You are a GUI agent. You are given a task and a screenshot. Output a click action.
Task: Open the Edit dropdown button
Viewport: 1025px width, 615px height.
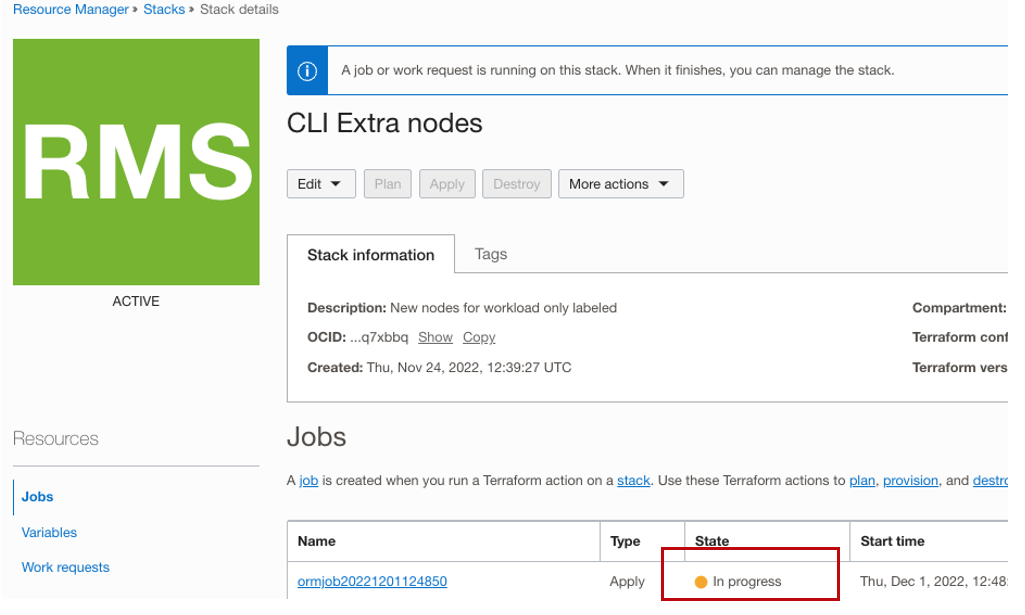click(x=321, y=184)
